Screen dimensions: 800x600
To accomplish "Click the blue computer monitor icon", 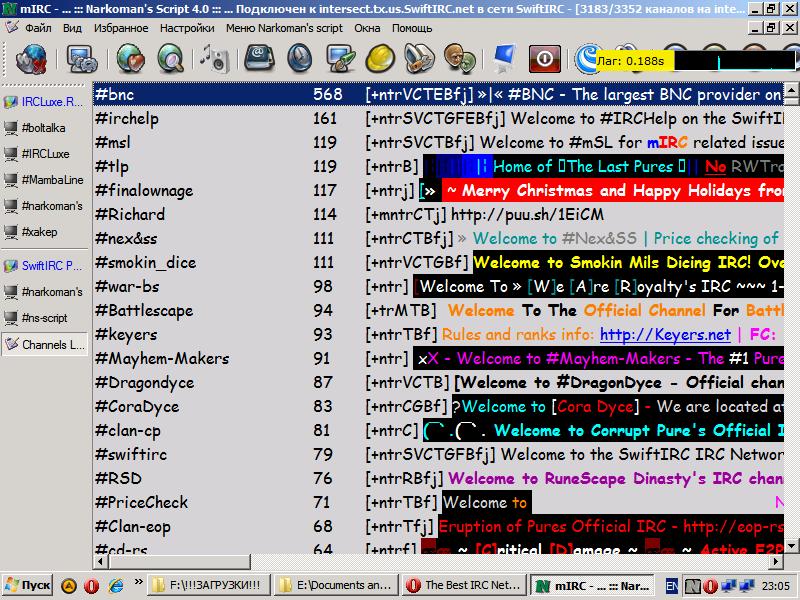I will 505,59.
